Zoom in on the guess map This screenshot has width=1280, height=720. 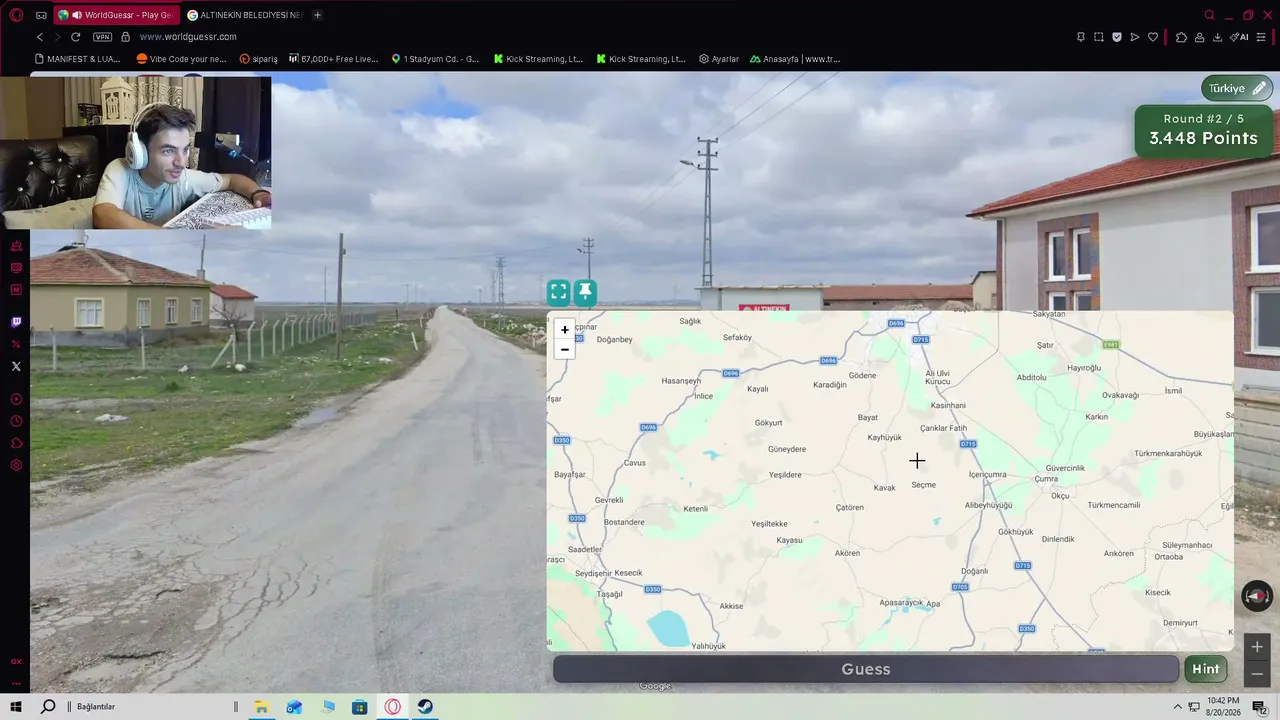tap(565, 329)
